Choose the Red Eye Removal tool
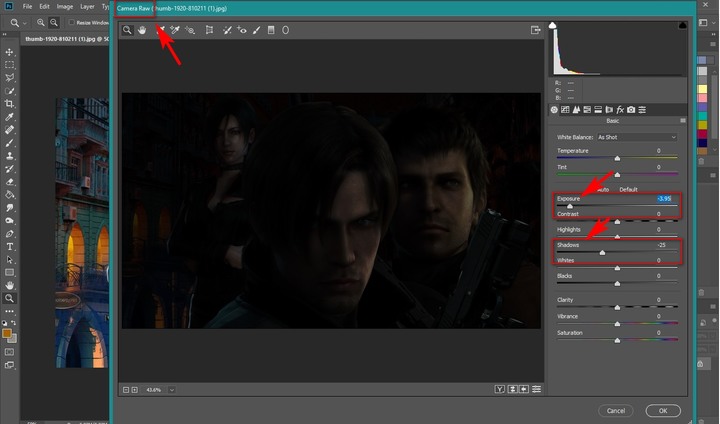720x424 pixels. pos(242,30)
